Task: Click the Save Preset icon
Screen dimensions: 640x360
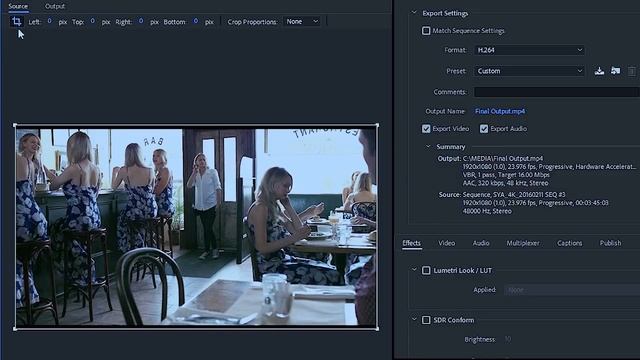Action: 599,71
